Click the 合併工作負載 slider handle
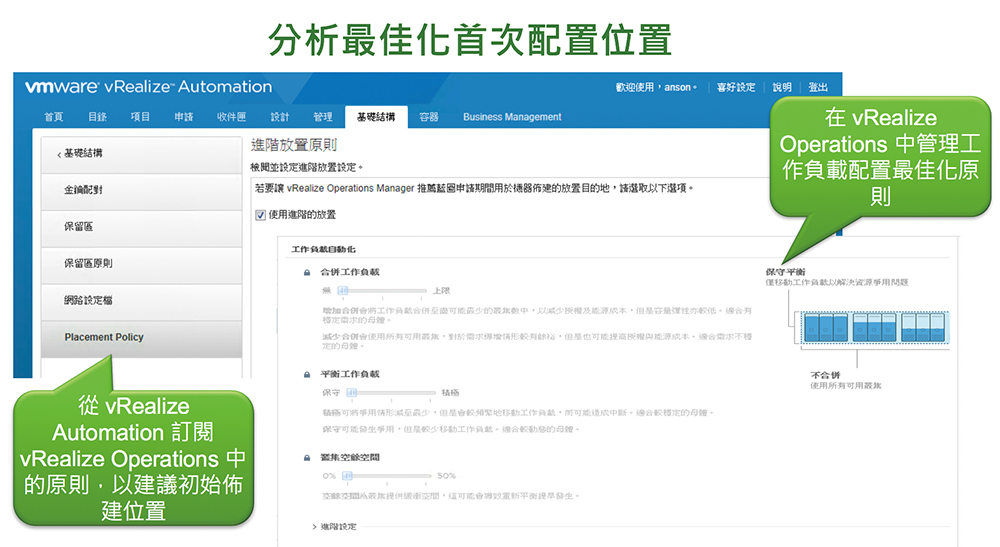 point(343,291)
